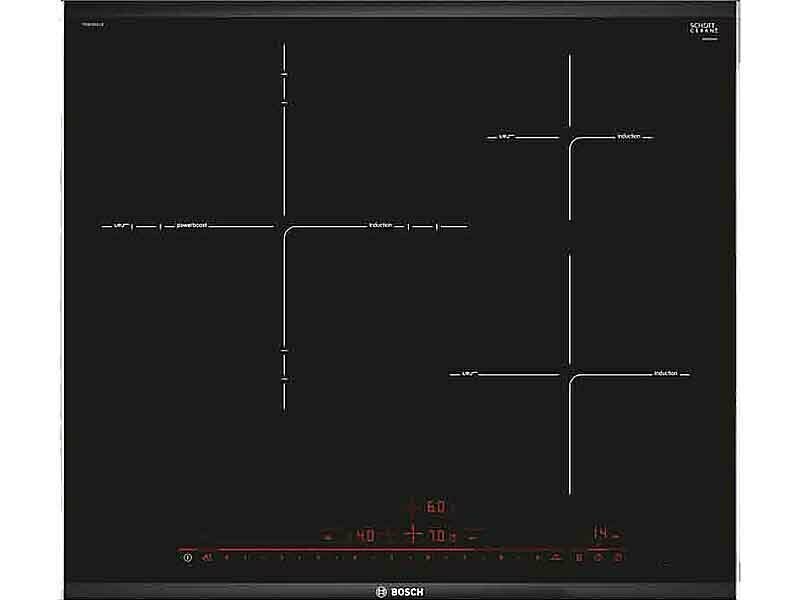Select the display showing 40
The width and height of the screenshot is (800, 600).
coord(365,535)
